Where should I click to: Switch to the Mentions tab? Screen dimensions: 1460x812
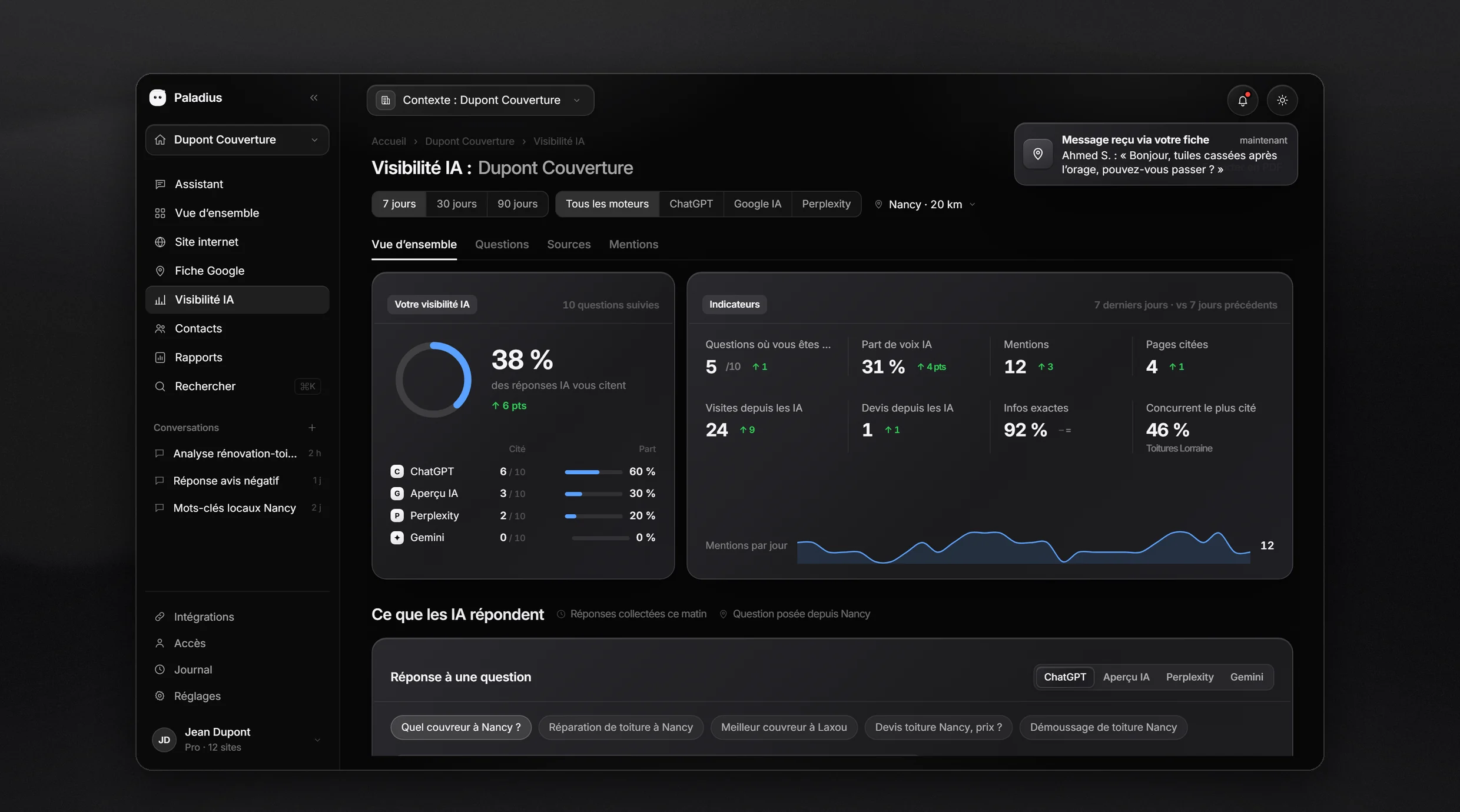click(633, 244)
